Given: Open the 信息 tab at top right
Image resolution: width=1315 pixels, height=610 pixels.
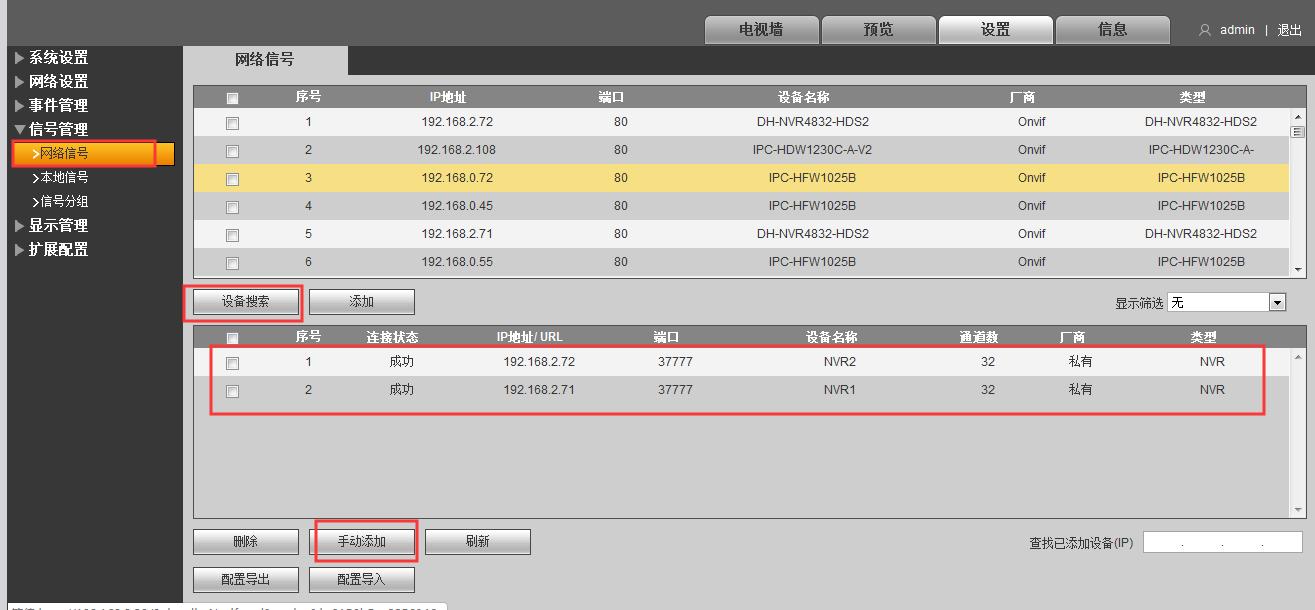Looking at the screenshot, I should [x=1112, y=29].
